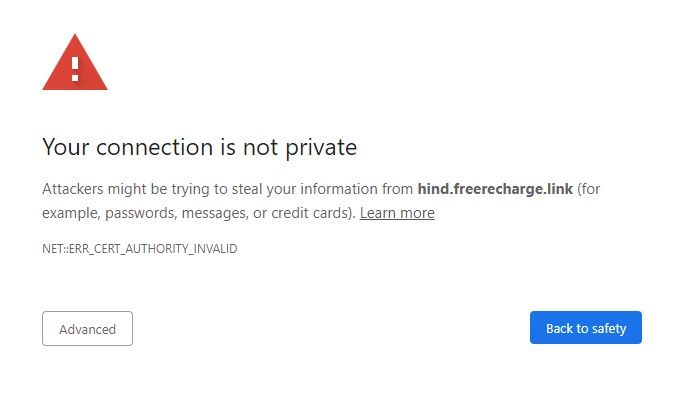Open the Learn more link
Screen dimensions: 694x409
click(x=397, y=213)
